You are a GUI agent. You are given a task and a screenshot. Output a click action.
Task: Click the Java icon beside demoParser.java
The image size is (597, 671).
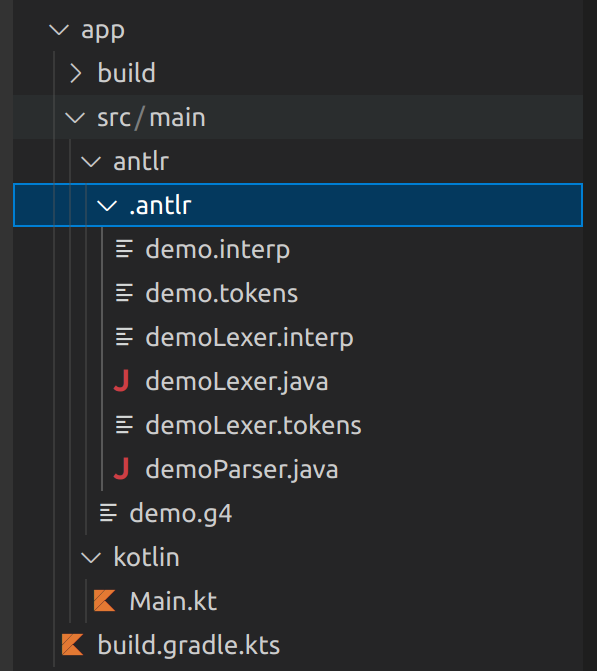pyautogui.click(x=122, y=469)
